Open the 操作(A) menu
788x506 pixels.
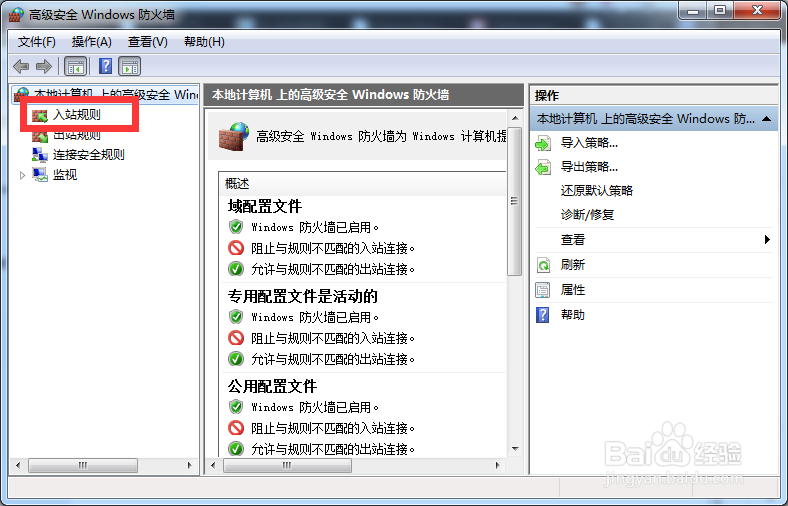(91, 42)
